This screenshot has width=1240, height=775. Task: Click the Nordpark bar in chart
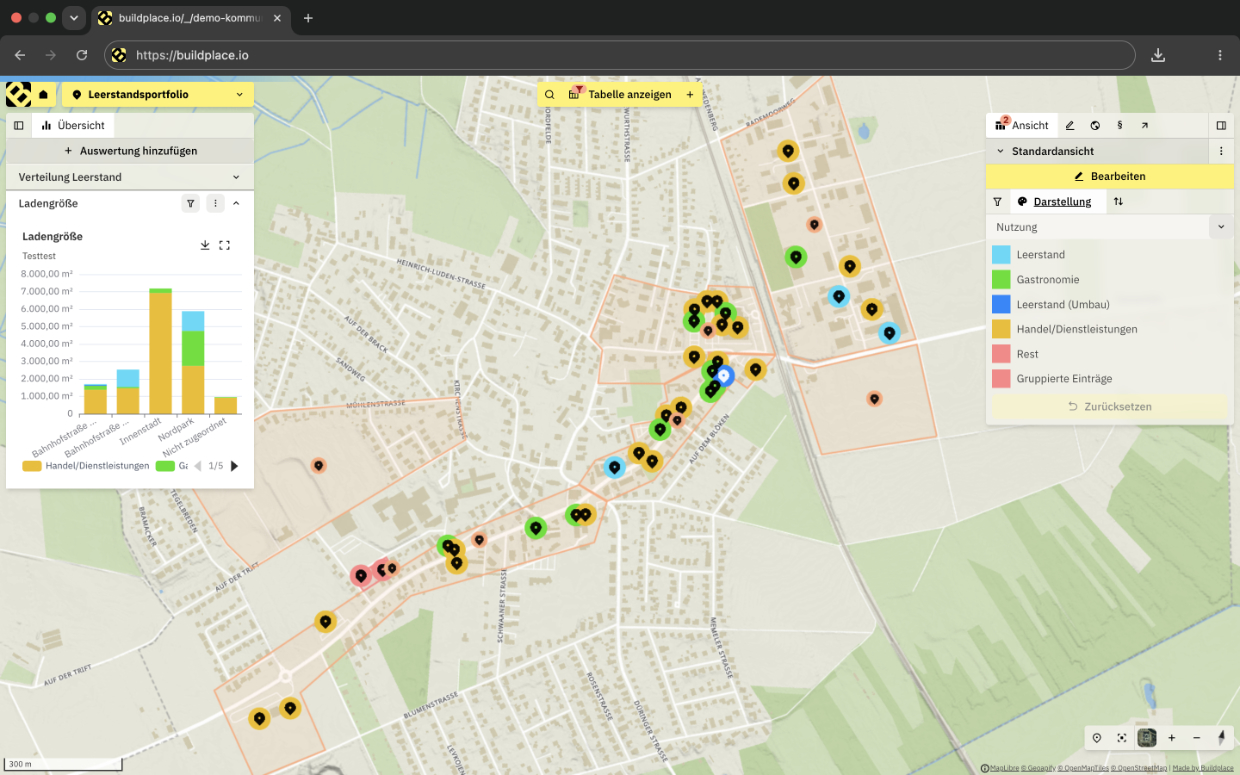click(193, 362)
